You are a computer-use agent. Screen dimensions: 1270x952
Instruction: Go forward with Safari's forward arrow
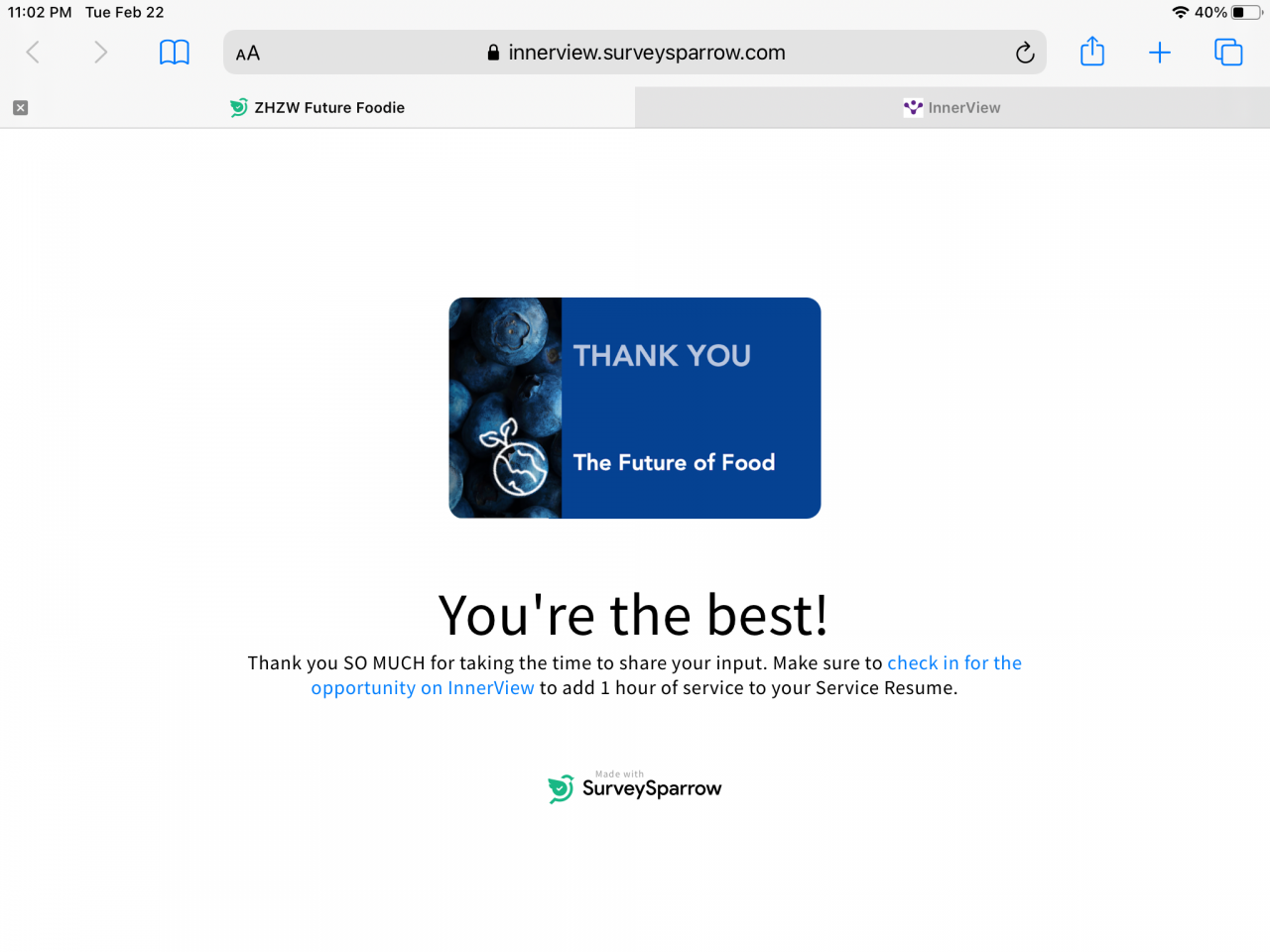(100, 53)
